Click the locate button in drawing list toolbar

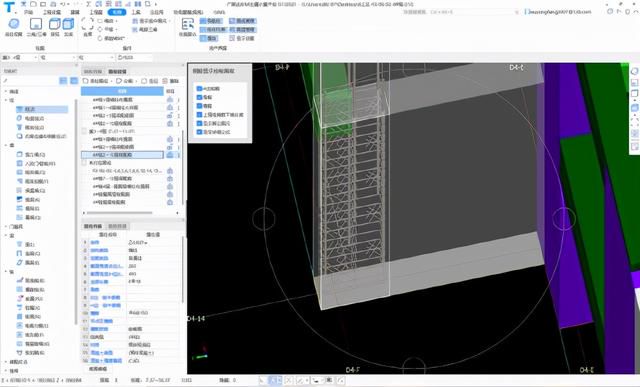coord(149,81)
